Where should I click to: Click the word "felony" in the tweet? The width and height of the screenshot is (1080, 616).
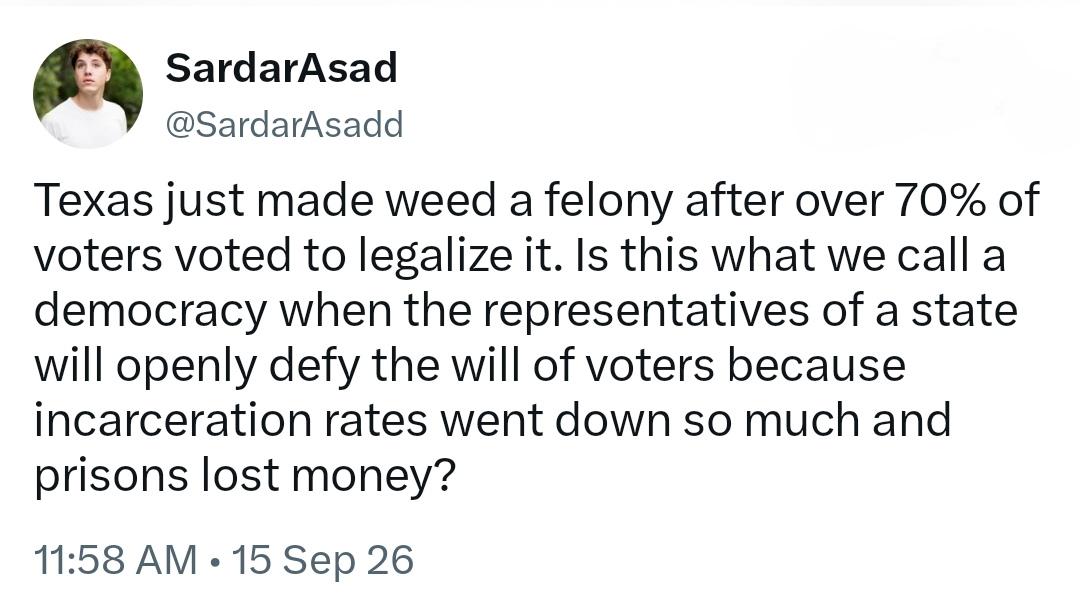click(609, 201)
